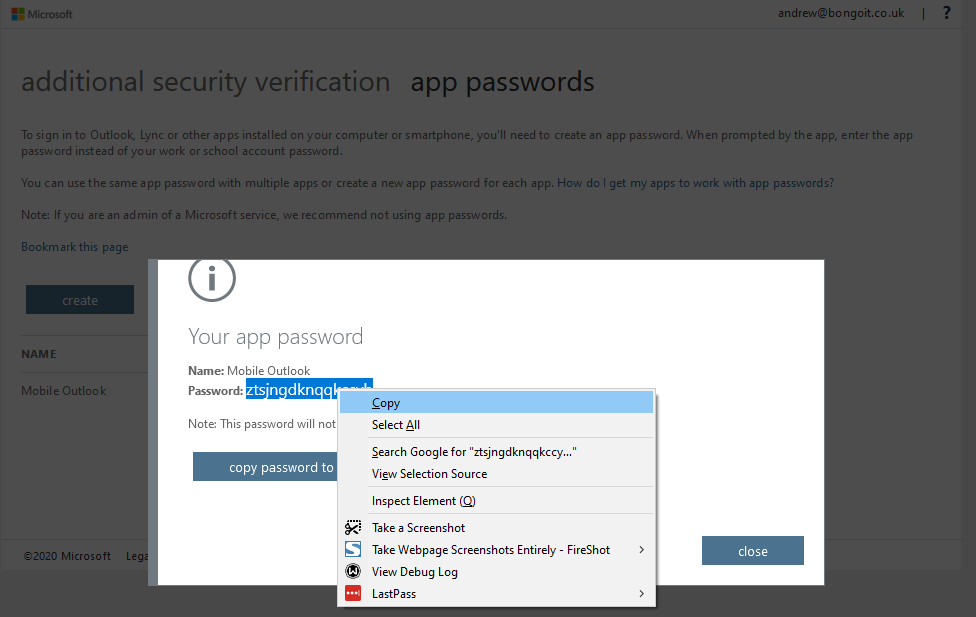Screen dimensions: 976x617
Task: Choose Copy from the context menu
Action: 496,403
